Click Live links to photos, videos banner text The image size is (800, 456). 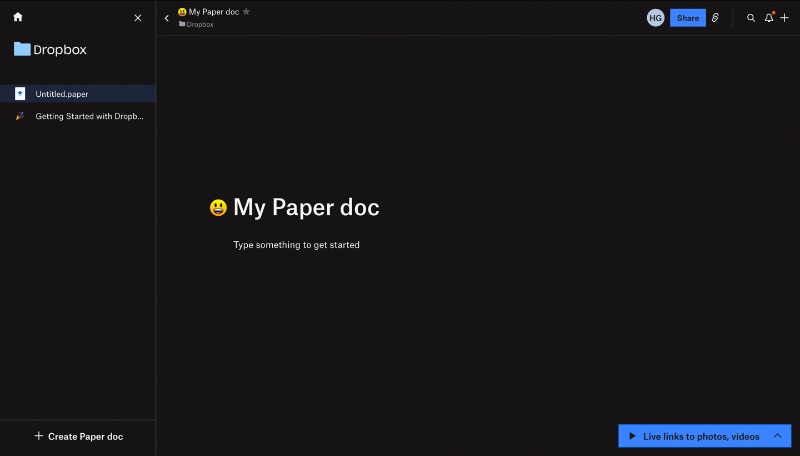pyautogui.click(x=701, y=437)
